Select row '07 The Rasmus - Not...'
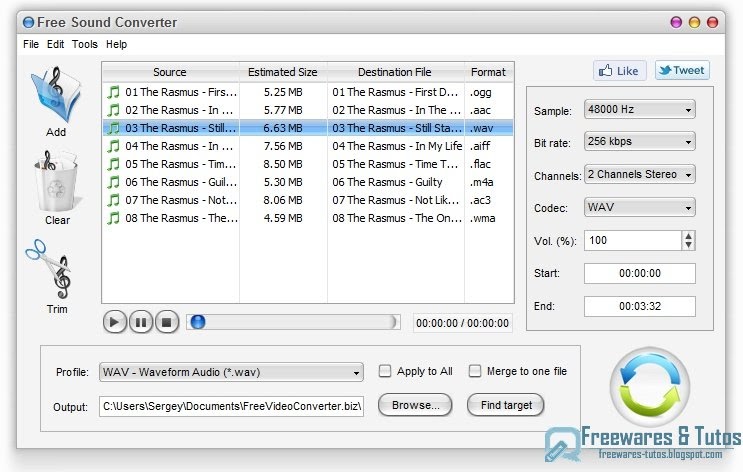This screenshot has width=743, height=472. [308, 200]
